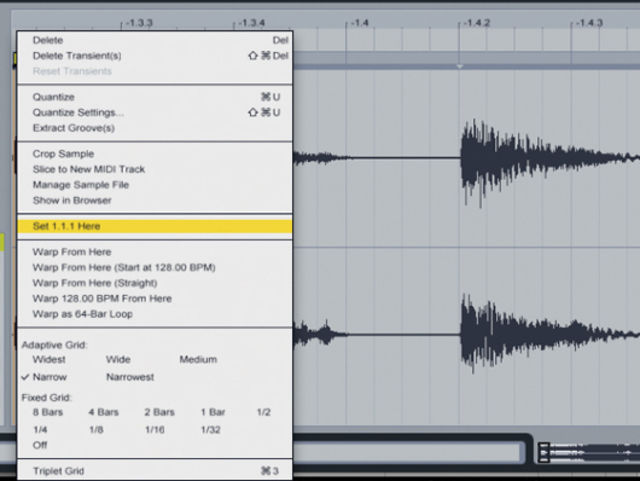Image resolution: width=640 pixels, height=481 pixels.
Task: Click the -1.4.2 ruler marker
Action: point(476,23)
